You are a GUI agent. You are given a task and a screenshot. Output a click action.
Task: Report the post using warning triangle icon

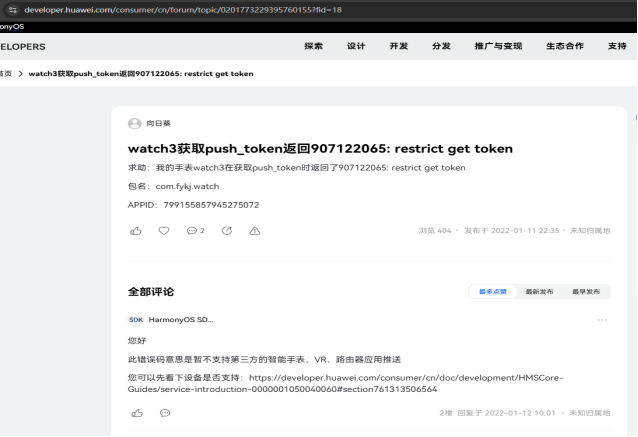click(255, 231)
